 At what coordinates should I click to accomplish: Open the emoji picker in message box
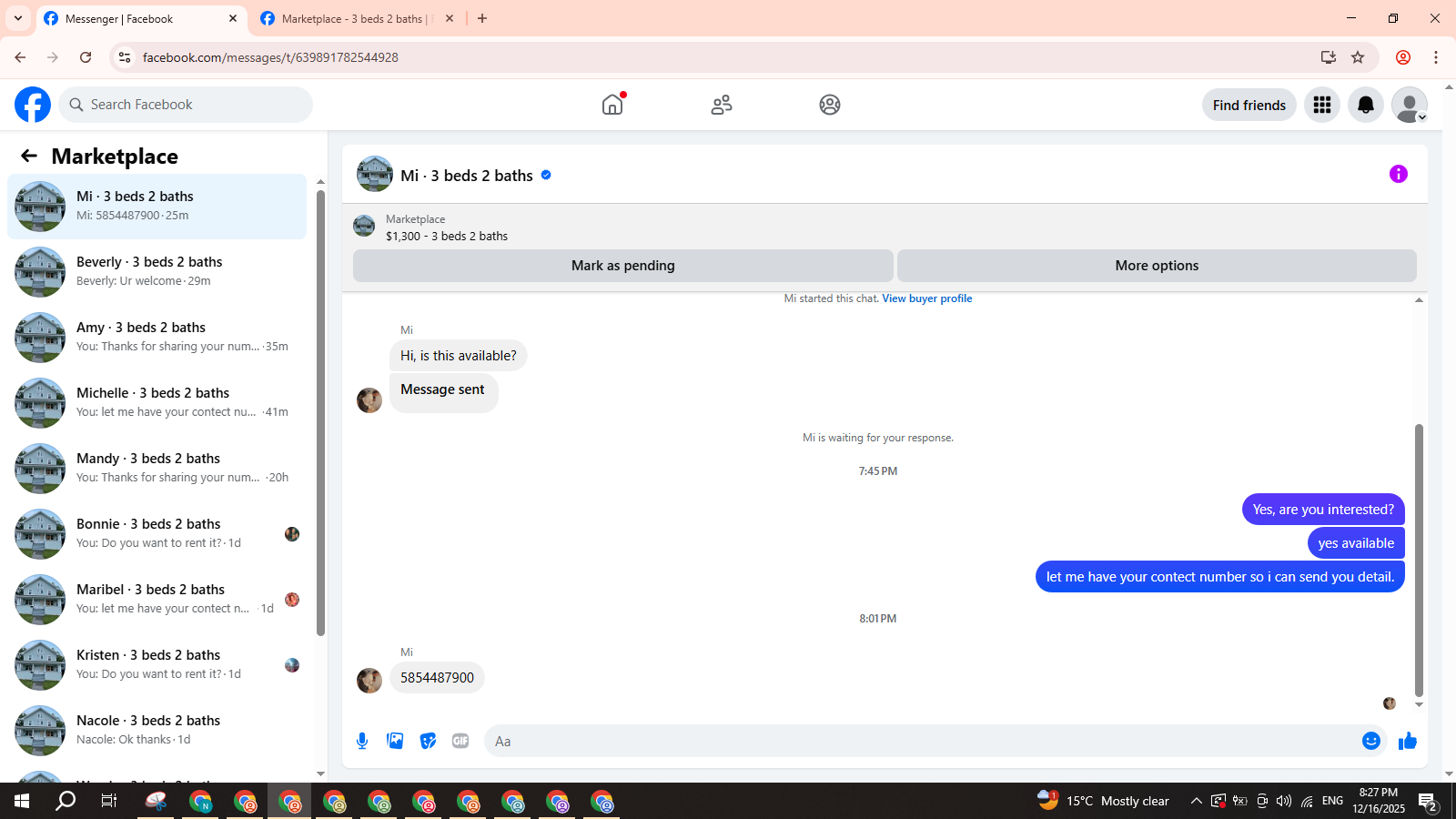click(1371, 741)
